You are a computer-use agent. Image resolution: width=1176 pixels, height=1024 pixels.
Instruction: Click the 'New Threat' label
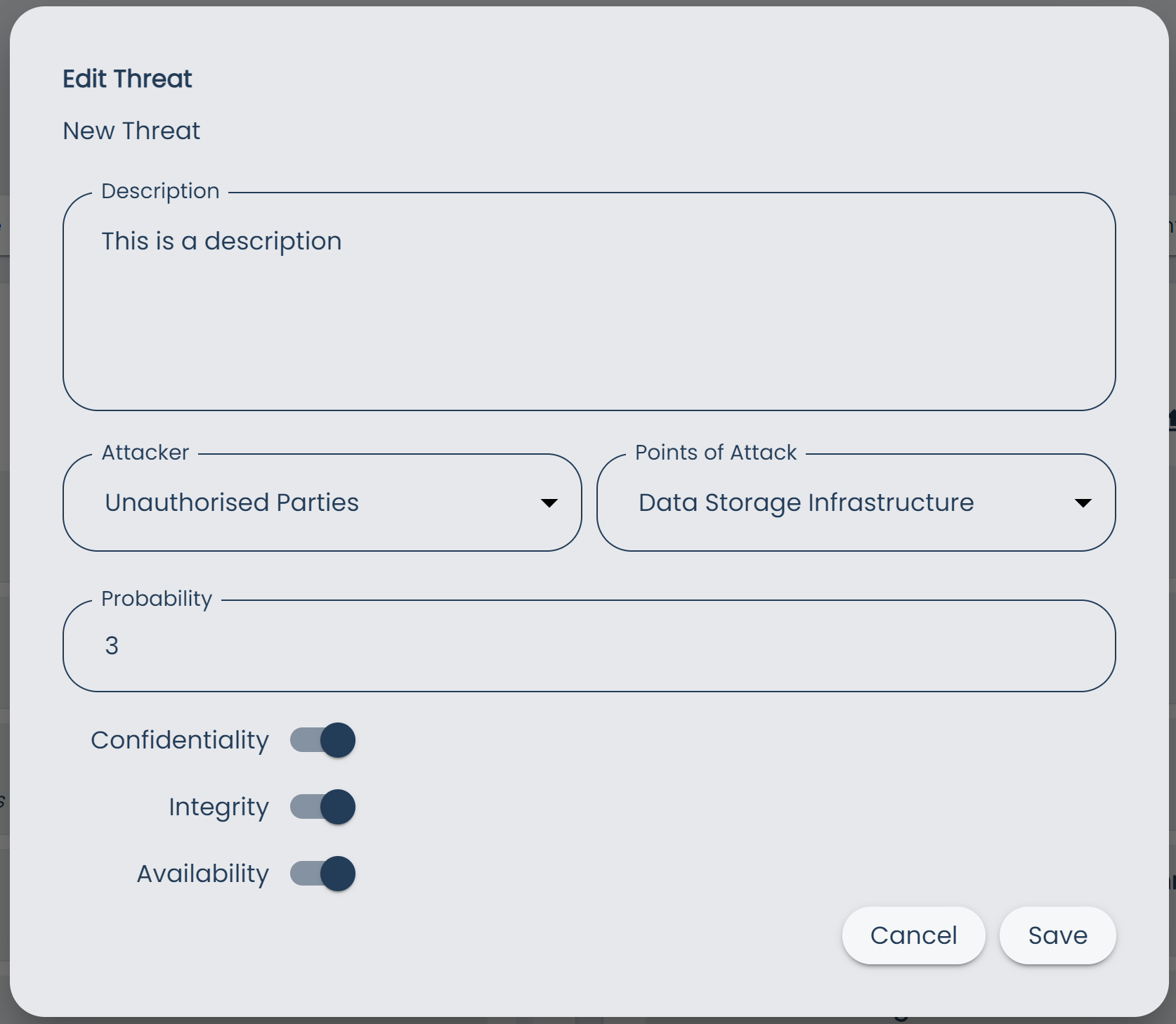click(x=131, y=131)
